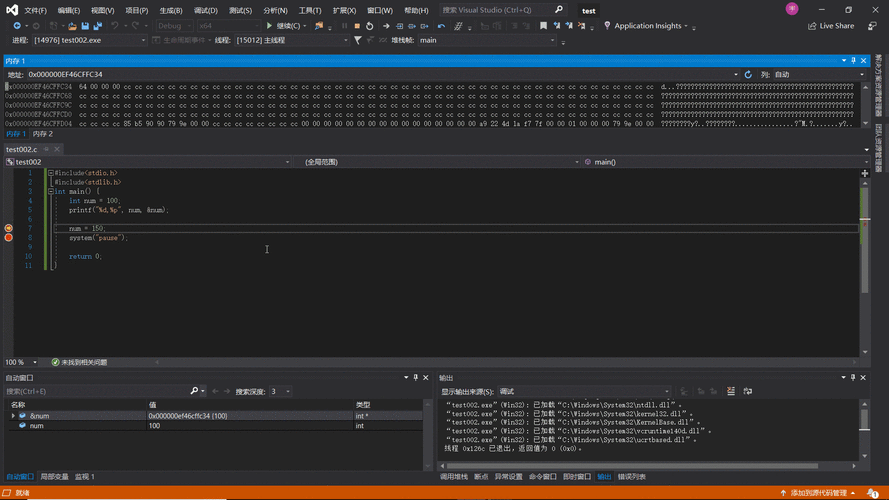The width and height of the screenshot is (889, 500).
Task: Click the memory address input field
Action: pos(380,74)
